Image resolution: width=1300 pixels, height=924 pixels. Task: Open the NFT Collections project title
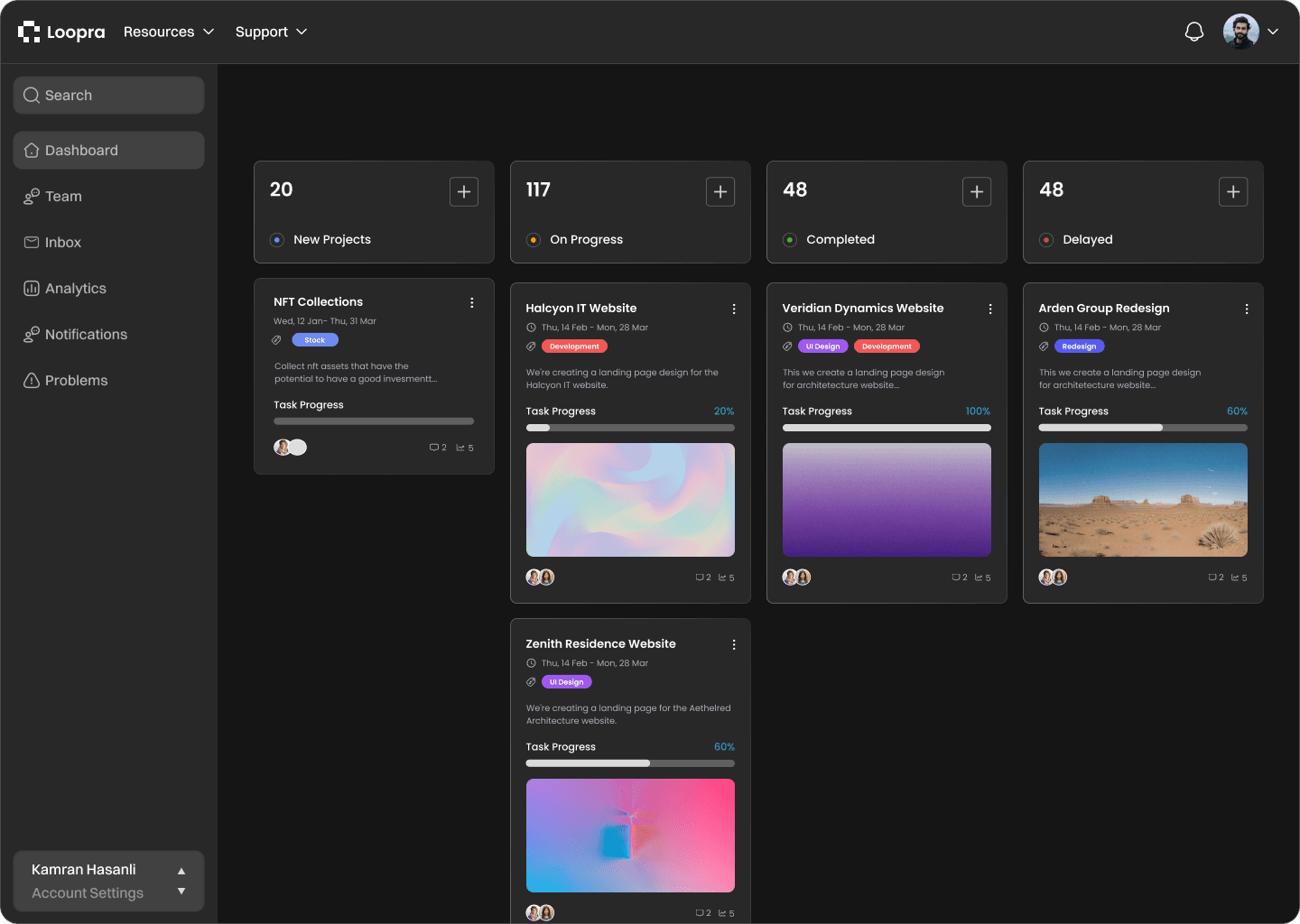click(318, 301)
